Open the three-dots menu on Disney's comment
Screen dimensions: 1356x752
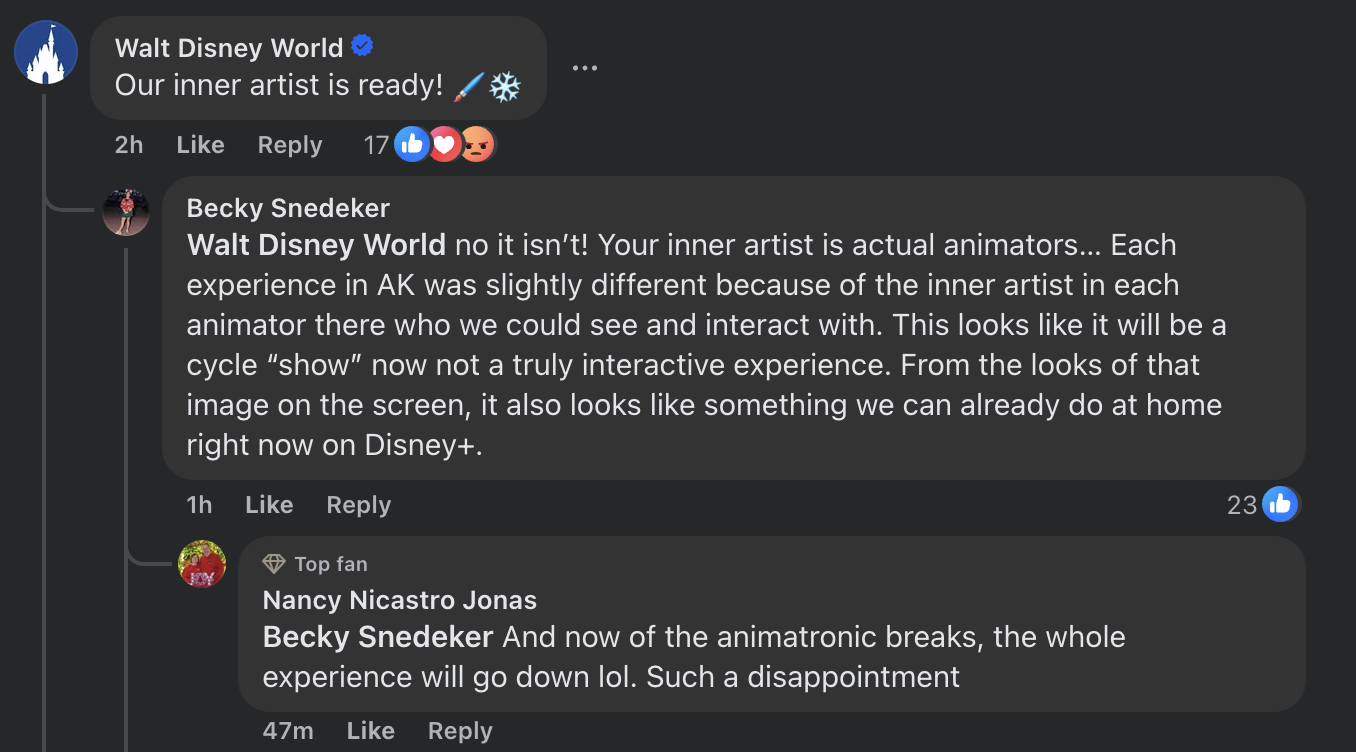[x=584, y=68]
